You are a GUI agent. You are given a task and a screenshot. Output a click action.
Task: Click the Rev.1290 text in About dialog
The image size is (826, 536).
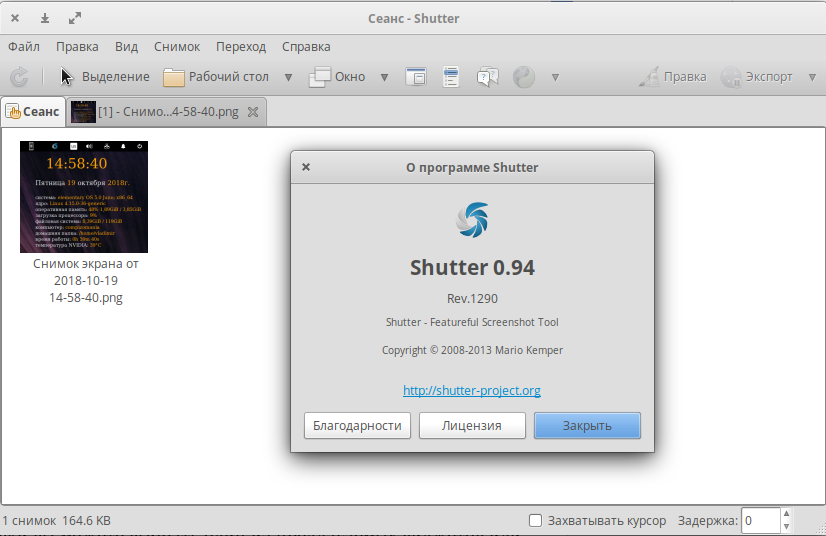coord(472,298)
